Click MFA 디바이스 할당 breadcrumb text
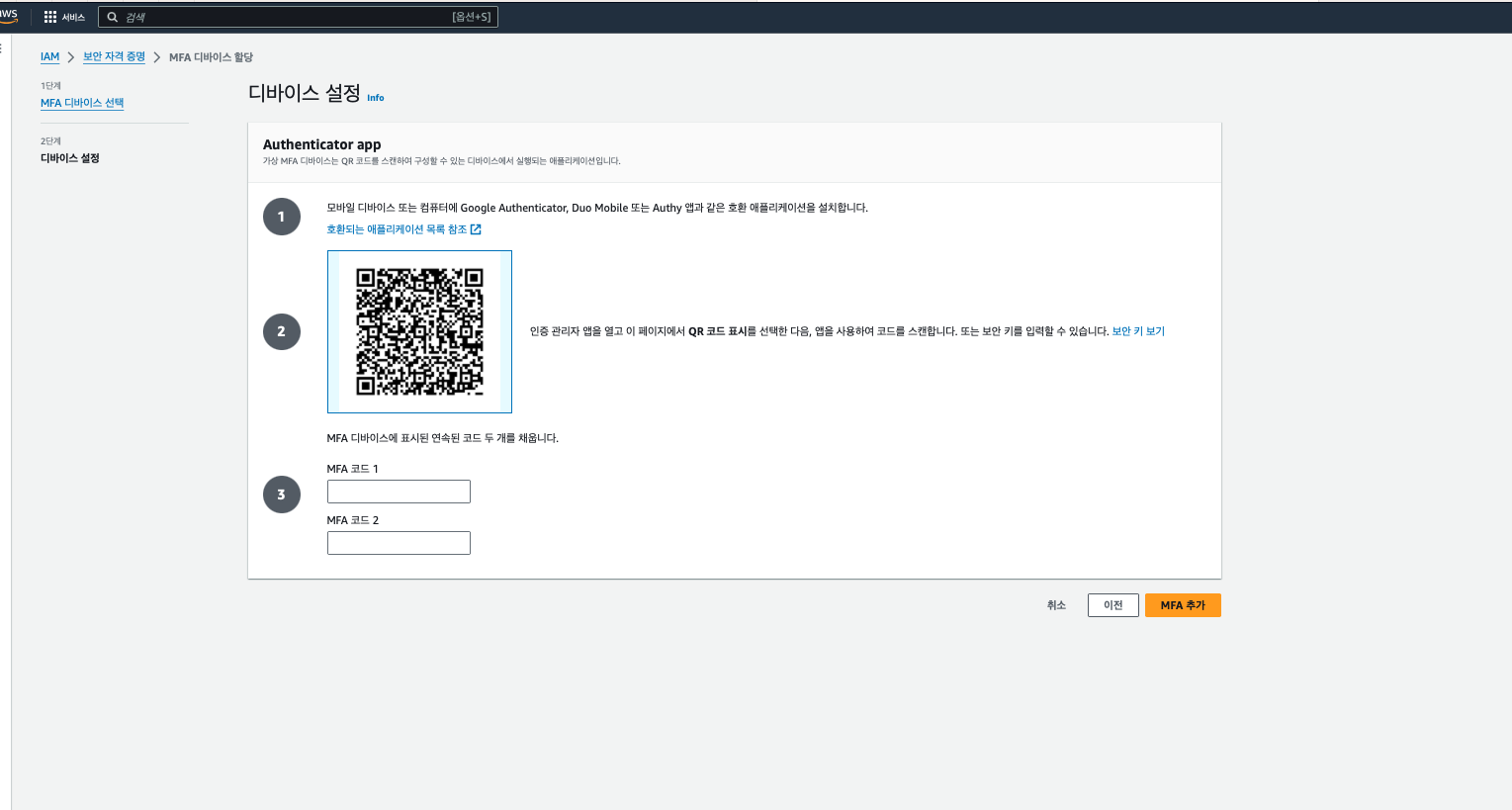Viewport: 1512px width, 810px height. [211, 57]
